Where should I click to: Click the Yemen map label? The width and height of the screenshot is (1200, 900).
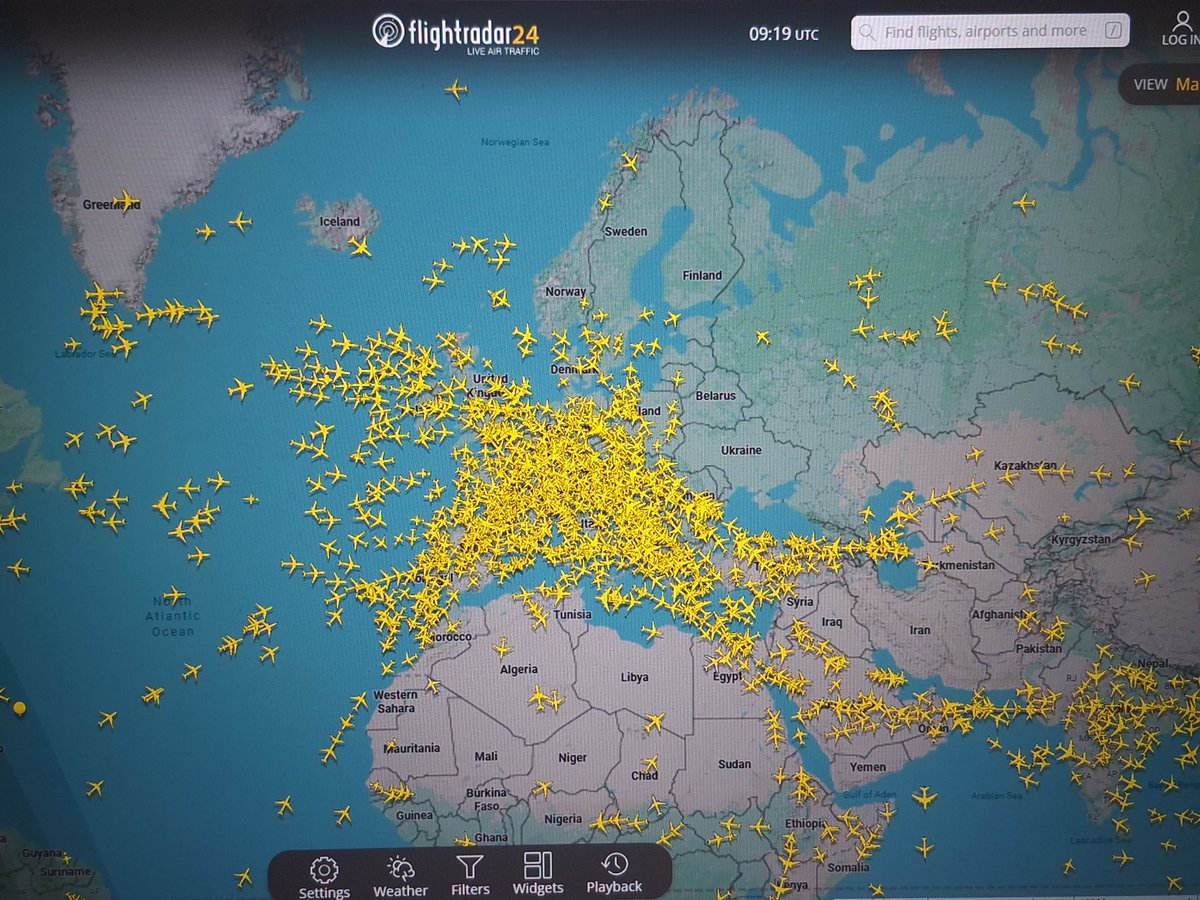(x=867, y=767)
